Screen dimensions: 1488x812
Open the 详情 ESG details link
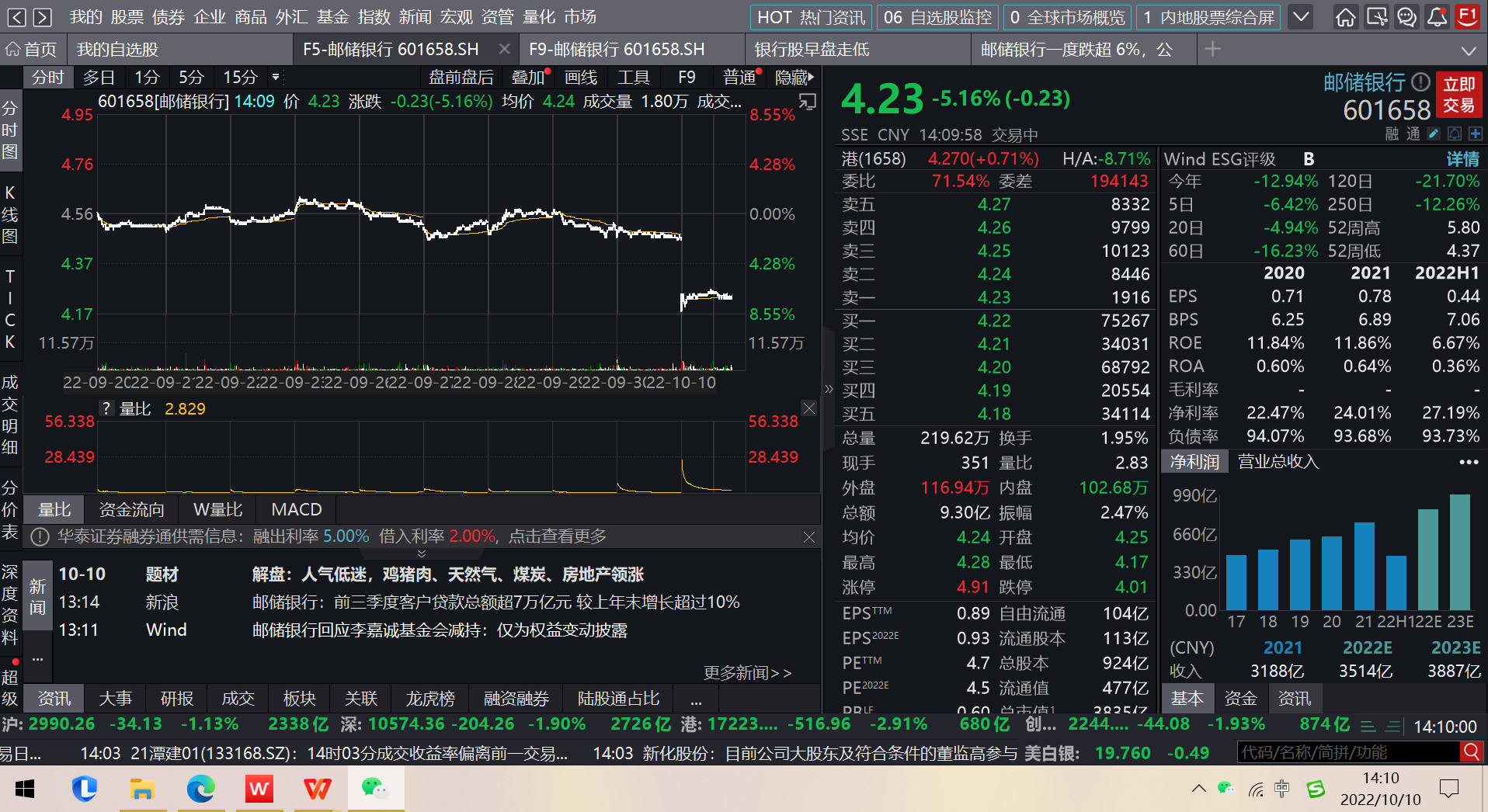tap(1462, 159)
